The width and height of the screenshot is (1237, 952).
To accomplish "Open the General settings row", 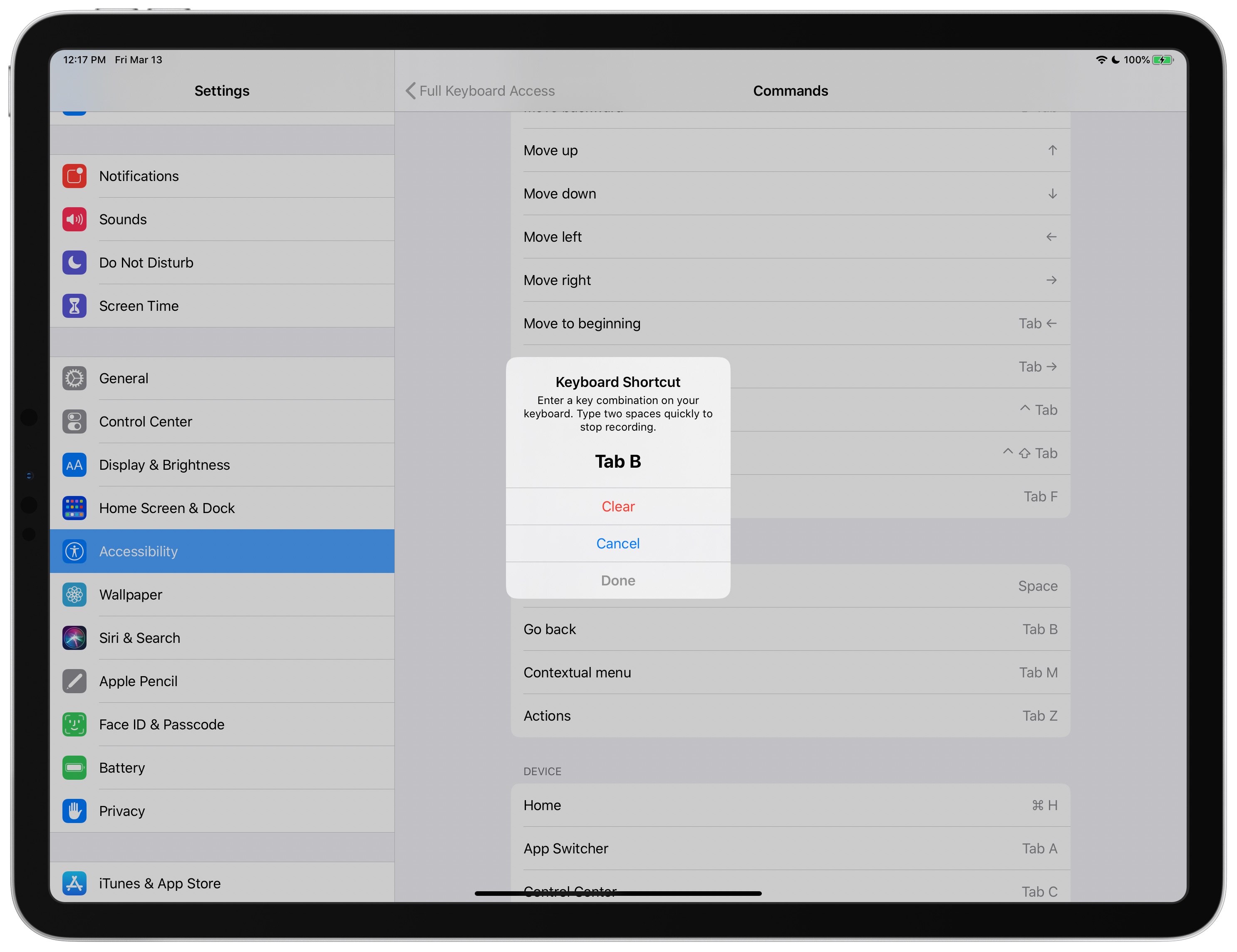I will pos(222,378).
